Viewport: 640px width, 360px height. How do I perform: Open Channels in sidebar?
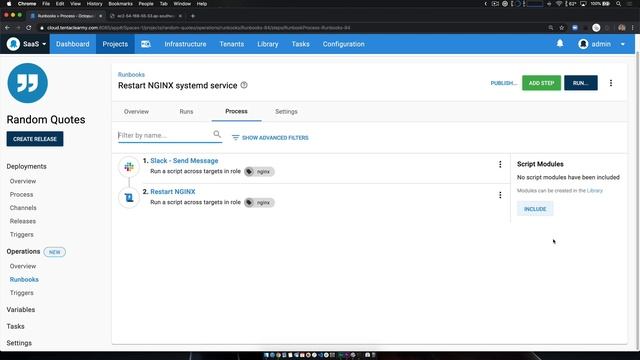point(23,208)
